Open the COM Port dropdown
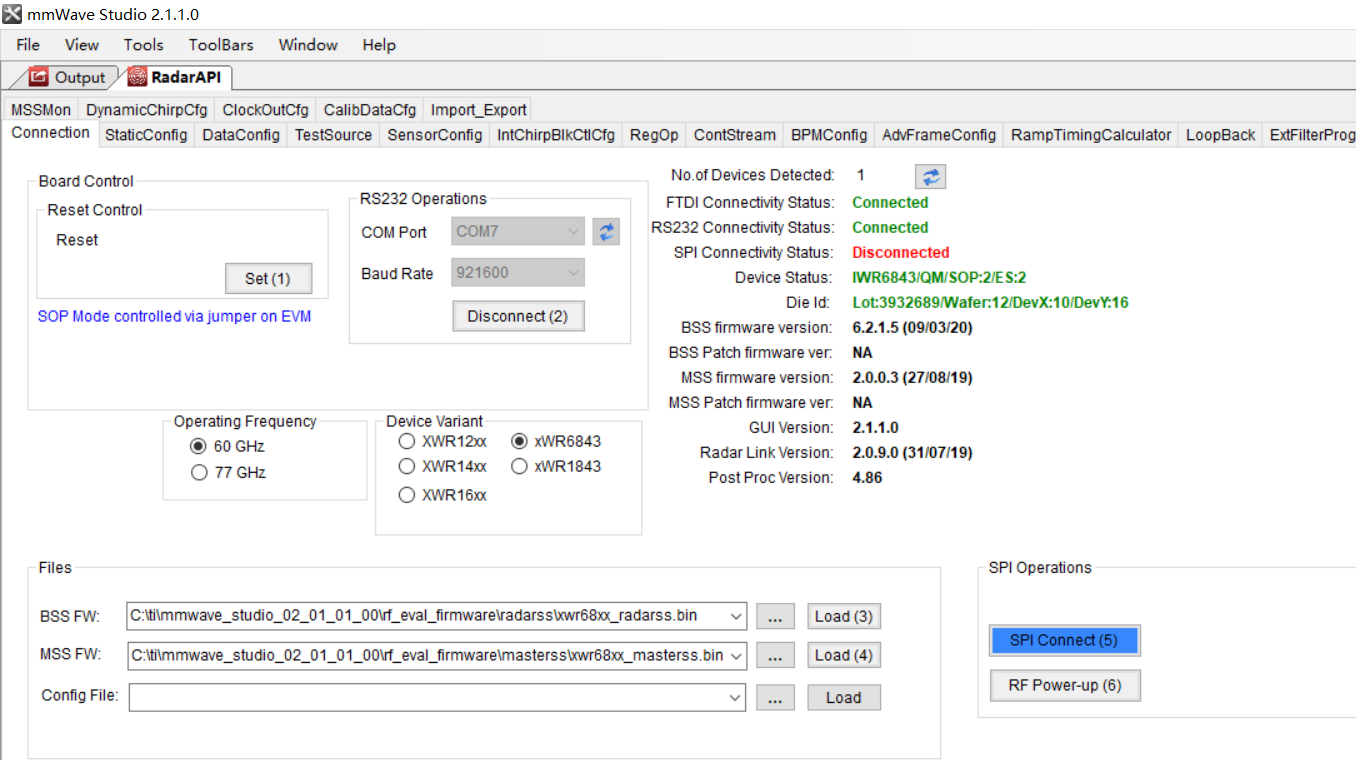The height and width of the screenshot is (760, 1356). coord(518,231)
